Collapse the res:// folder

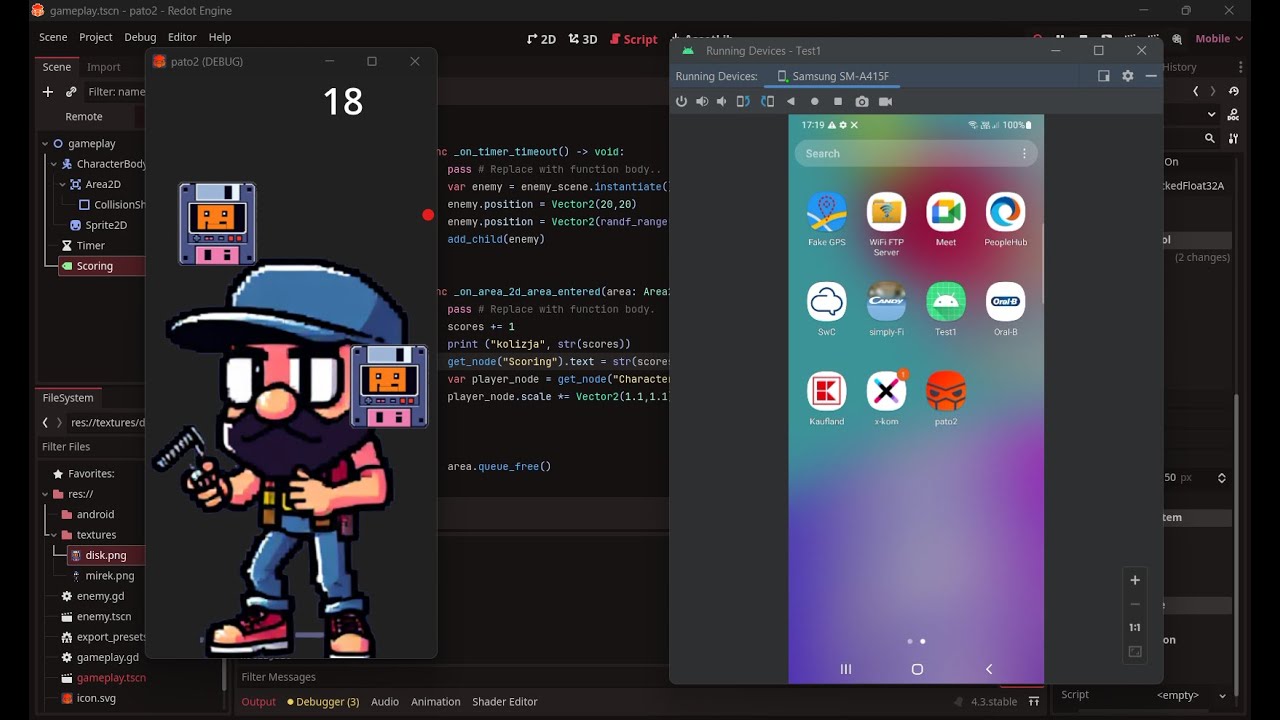coord(45,494)
